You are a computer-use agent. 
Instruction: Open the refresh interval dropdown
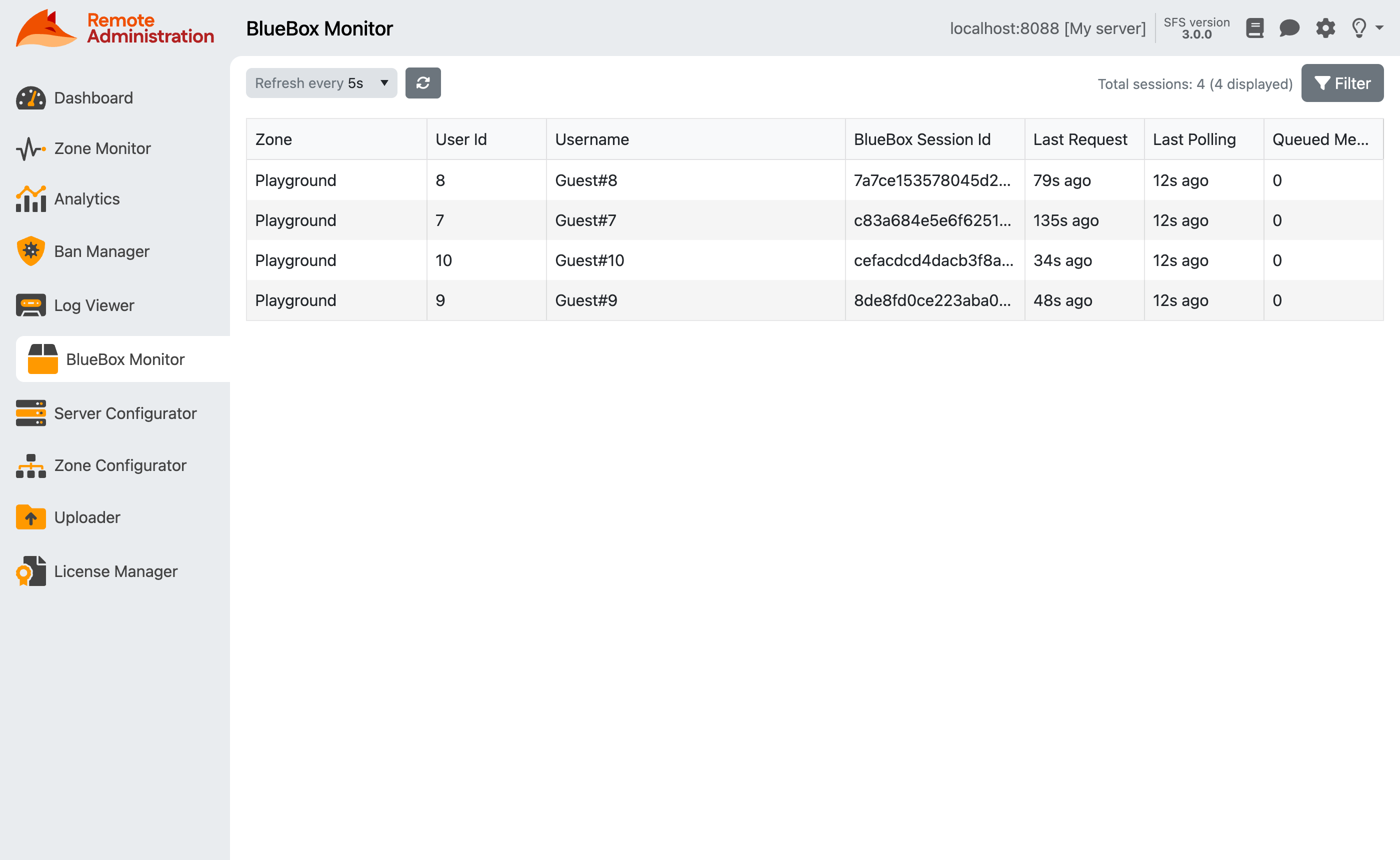pos(321,82)
